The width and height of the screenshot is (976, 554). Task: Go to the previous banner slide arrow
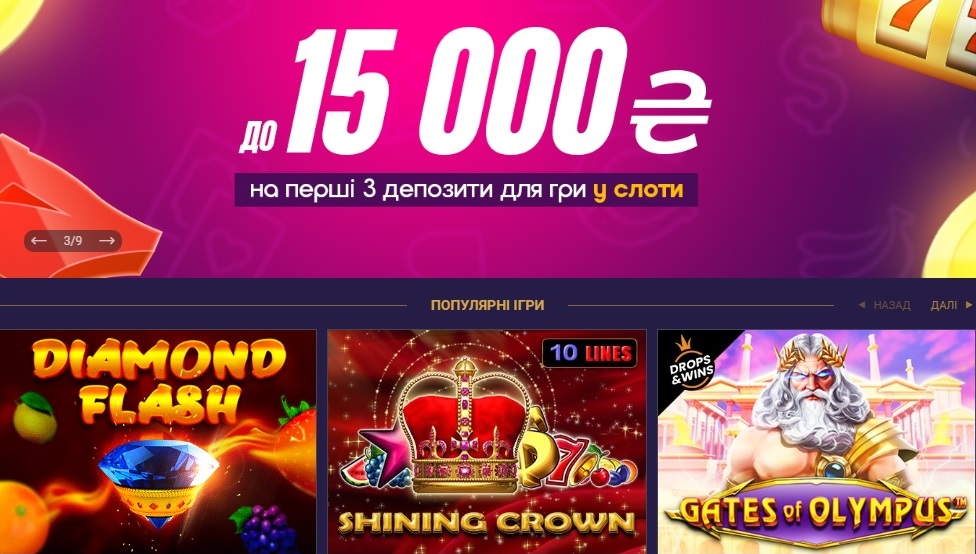pos(39,240)
